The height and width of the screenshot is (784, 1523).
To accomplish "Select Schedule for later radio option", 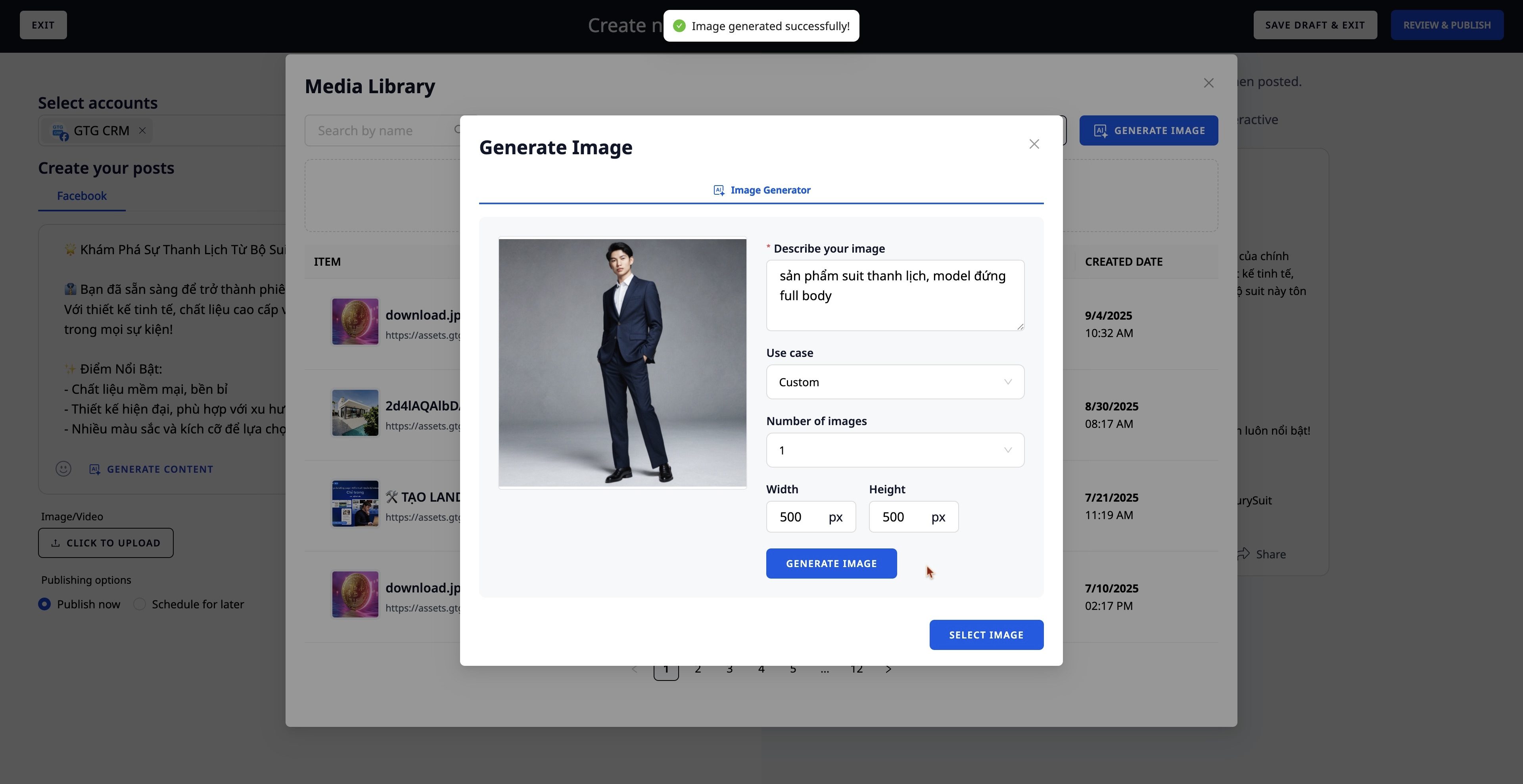I will click(140, 604).
